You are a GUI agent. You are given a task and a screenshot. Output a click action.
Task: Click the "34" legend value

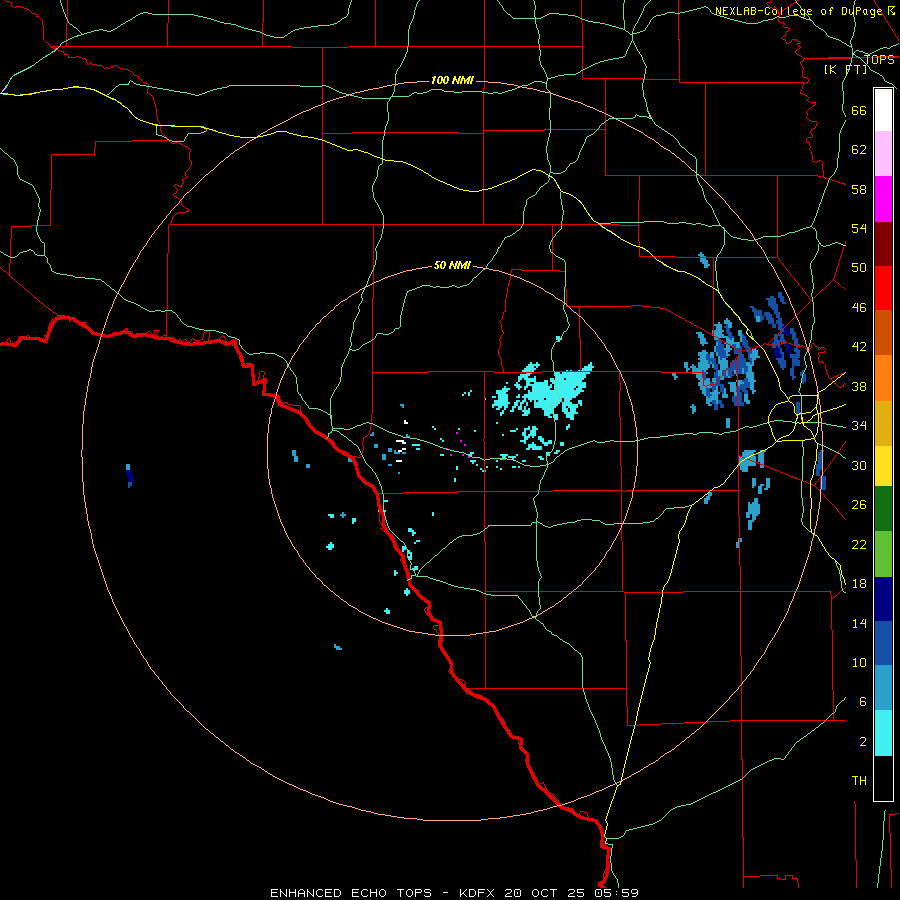click(x=859, y=426)
